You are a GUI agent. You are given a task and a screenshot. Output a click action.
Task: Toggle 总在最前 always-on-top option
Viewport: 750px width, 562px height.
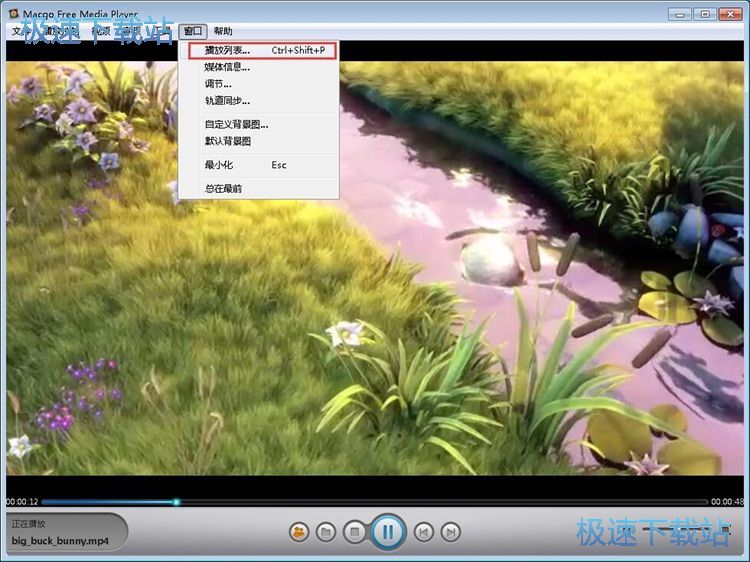click(x=259, y=188)
